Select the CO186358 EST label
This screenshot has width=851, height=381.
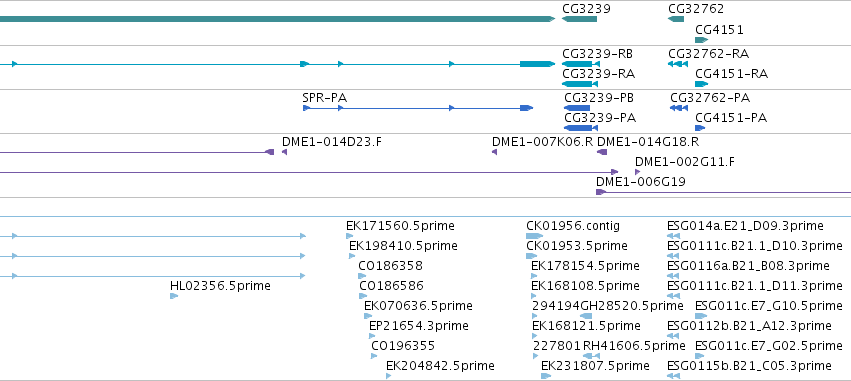point(390,266)
